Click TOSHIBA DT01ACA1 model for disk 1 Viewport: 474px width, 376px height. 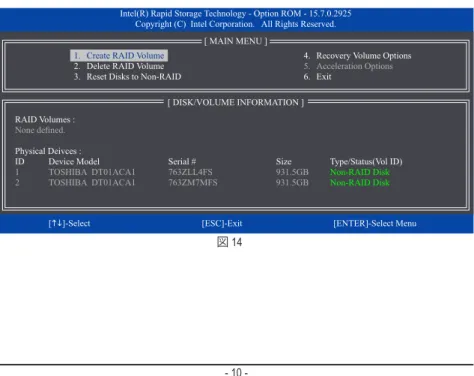tap(92, 172)
